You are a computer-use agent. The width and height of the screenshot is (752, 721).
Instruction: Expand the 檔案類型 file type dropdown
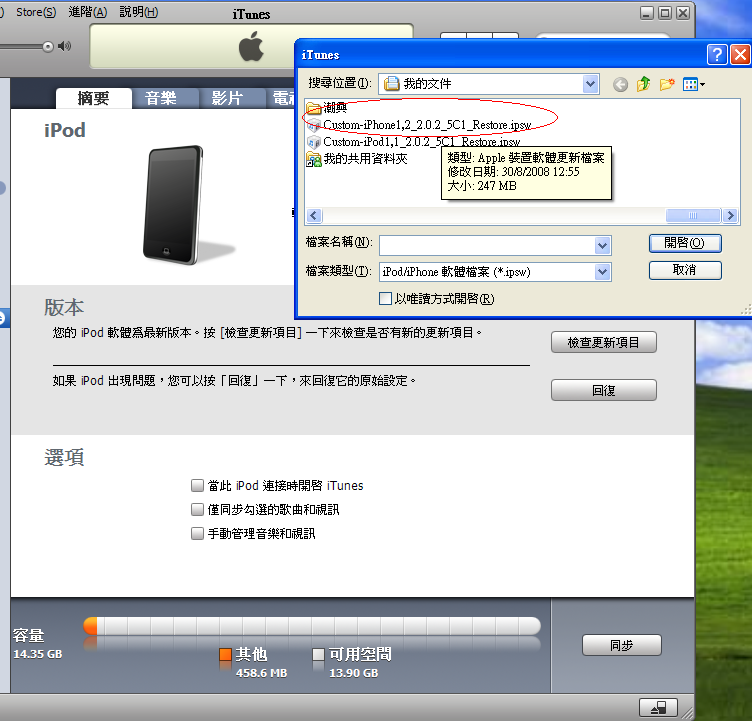[x=602, y=272]
